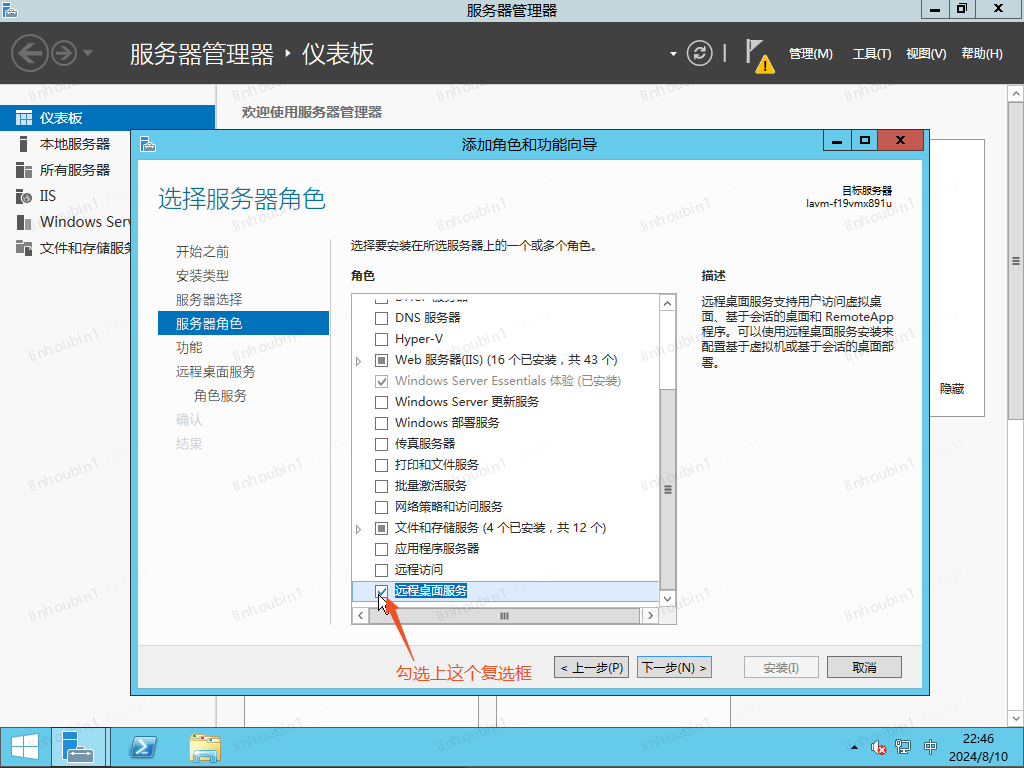Click the role list vertical scrollbar thumb
This screenshot has height=768, width=1024.
(x=667, y=489)
